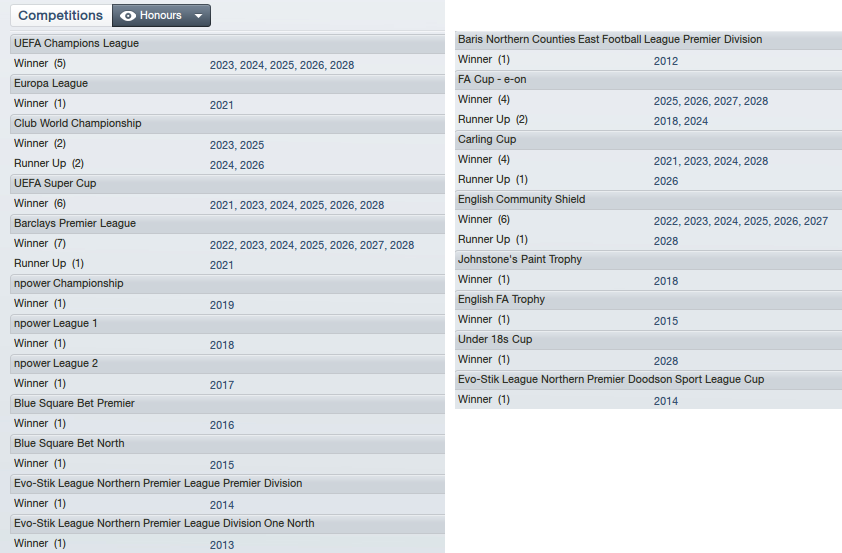Select Evo-Stik Northern Premier League Premier Division header
Image resolution: width=842 pixels, height=553 pixels.
click(x=227, y=484)
